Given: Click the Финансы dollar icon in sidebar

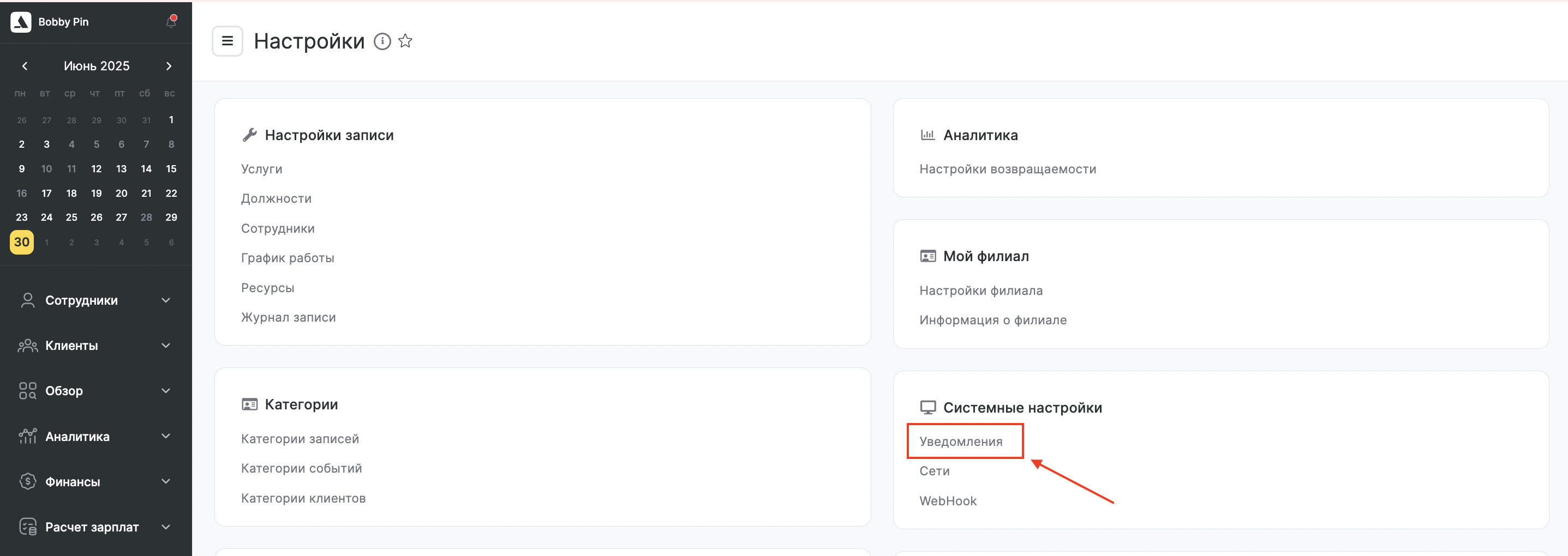Looking at the screenshot, I should pyautogui.click(x=27, y=481).
